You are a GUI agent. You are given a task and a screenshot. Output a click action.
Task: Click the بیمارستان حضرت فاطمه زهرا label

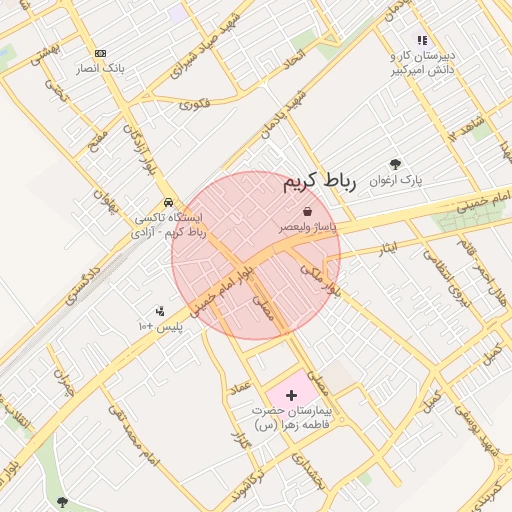(292, 418)
